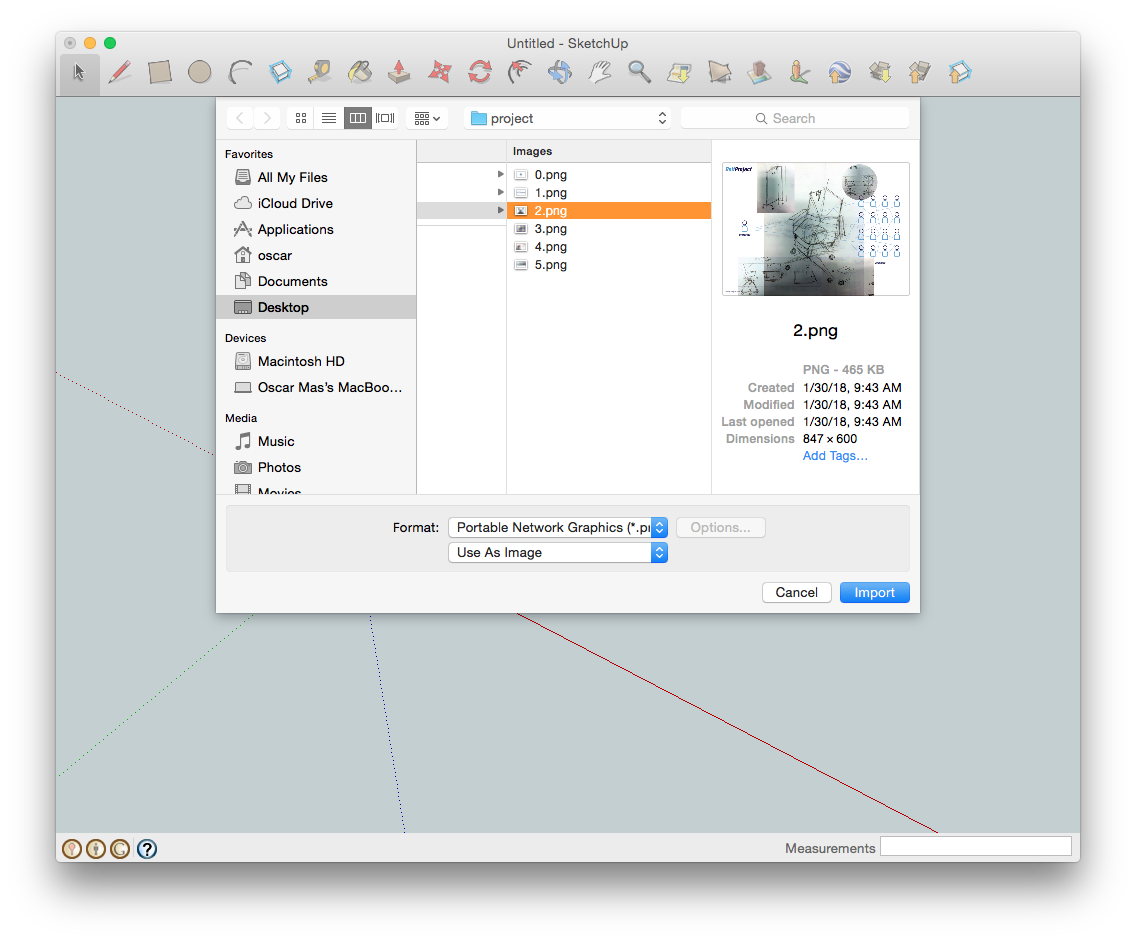This screenshot has width=1136, height=942.
Task: Open the item arrangement dropdown
Action: click(x=427, y=118)
